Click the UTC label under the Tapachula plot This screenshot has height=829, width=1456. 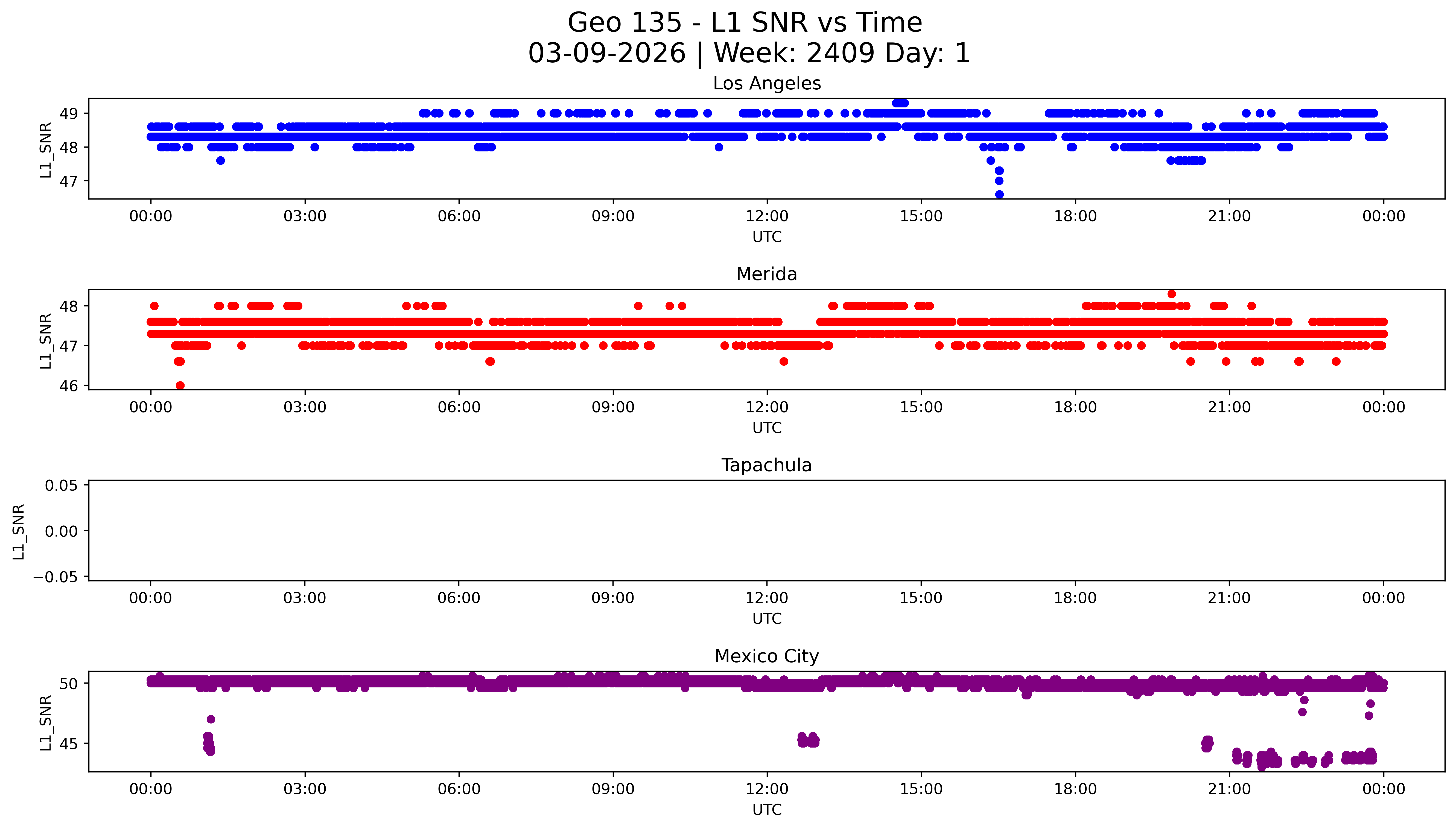click(766, 618)
